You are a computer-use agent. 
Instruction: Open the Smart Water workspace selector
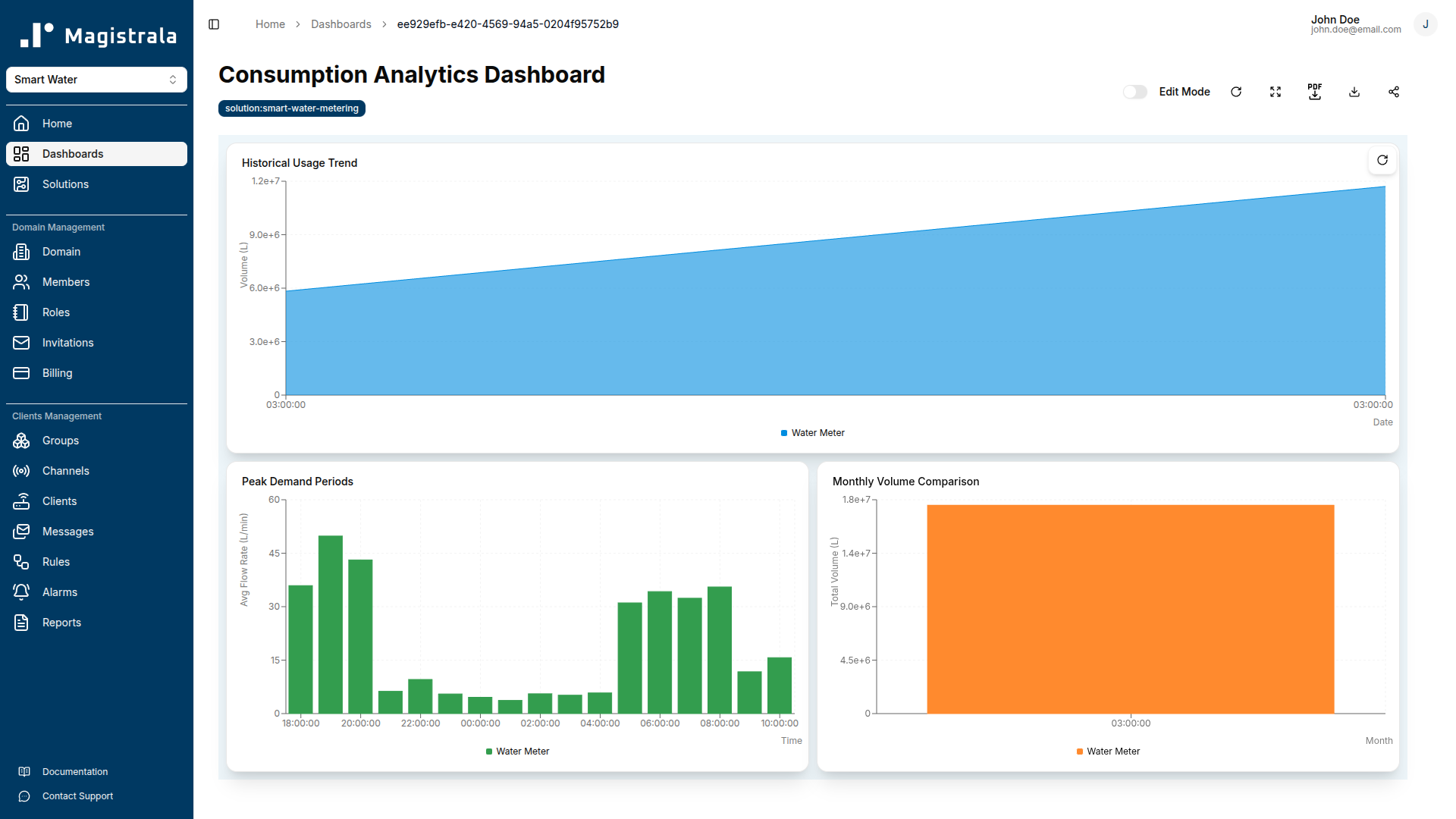coord(96,79)
